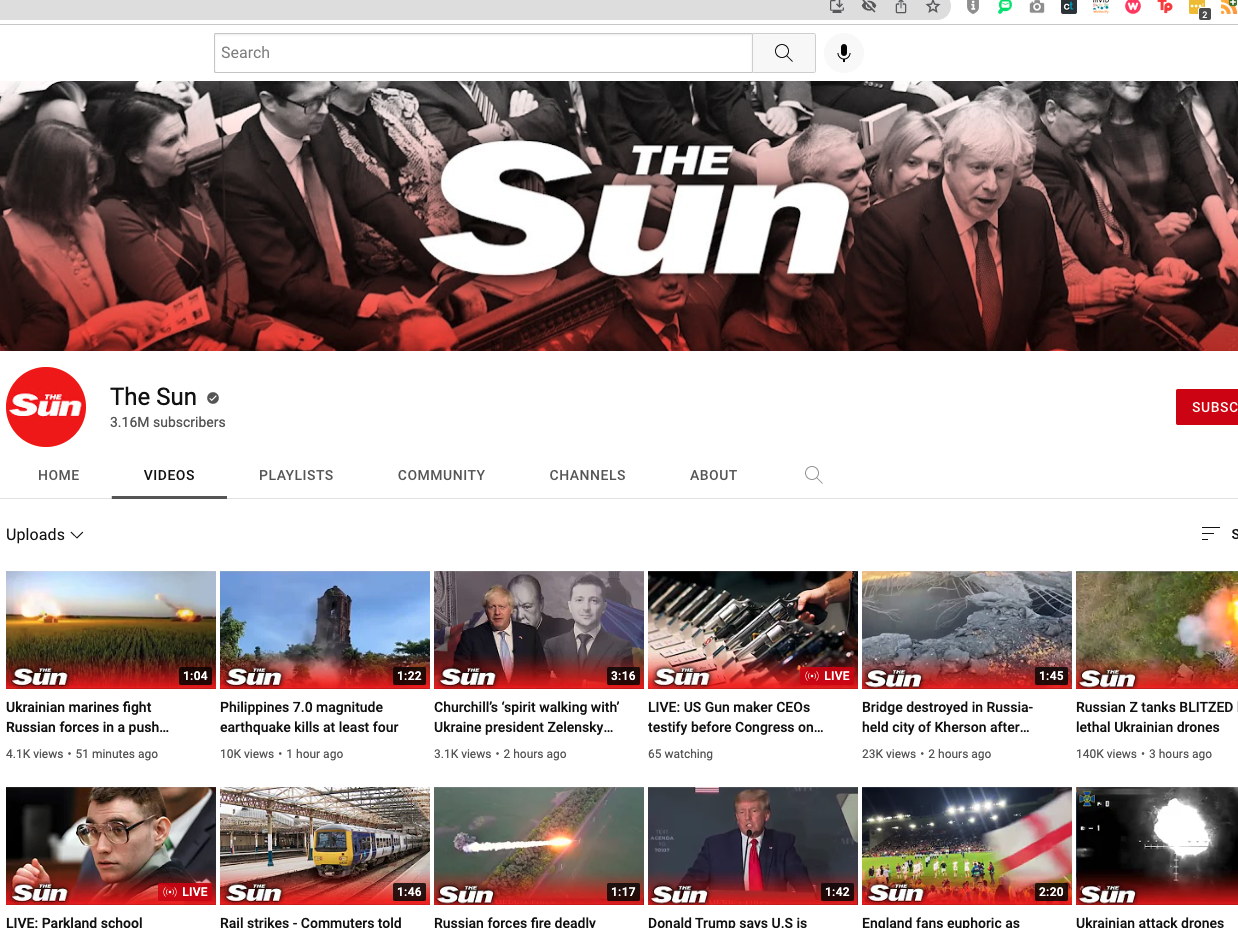Play the England fans stadium thumbnail
Screen dimensions: 1238x928
coord(967,846)
